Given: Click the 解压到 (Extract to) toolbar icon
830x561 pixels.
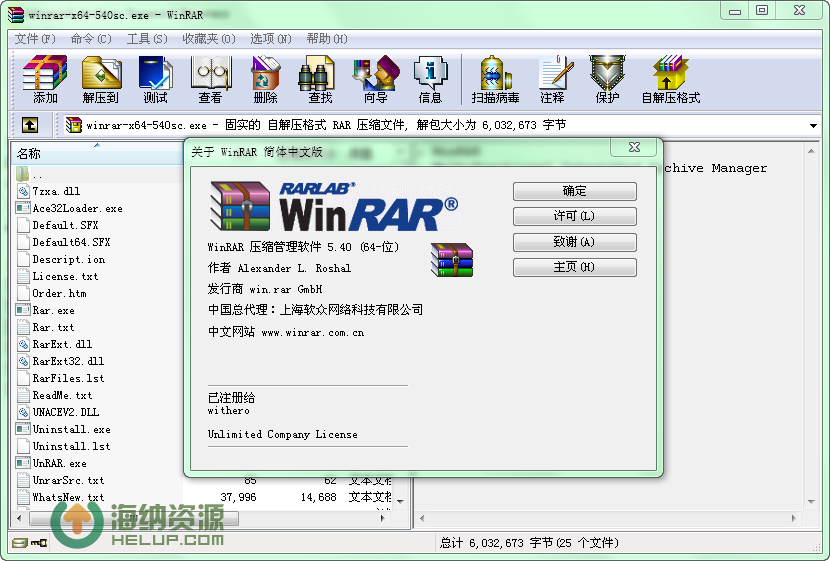Looking at the screenshot, I should (101, 79).
